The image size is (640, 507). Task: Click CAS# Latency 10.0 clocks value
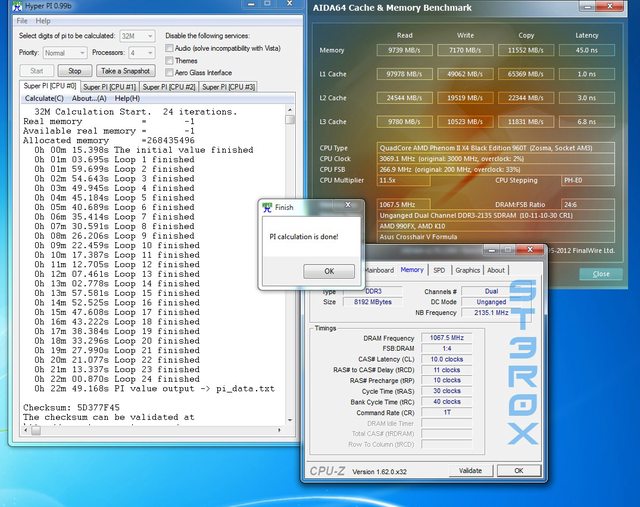[x=447, y=359]
